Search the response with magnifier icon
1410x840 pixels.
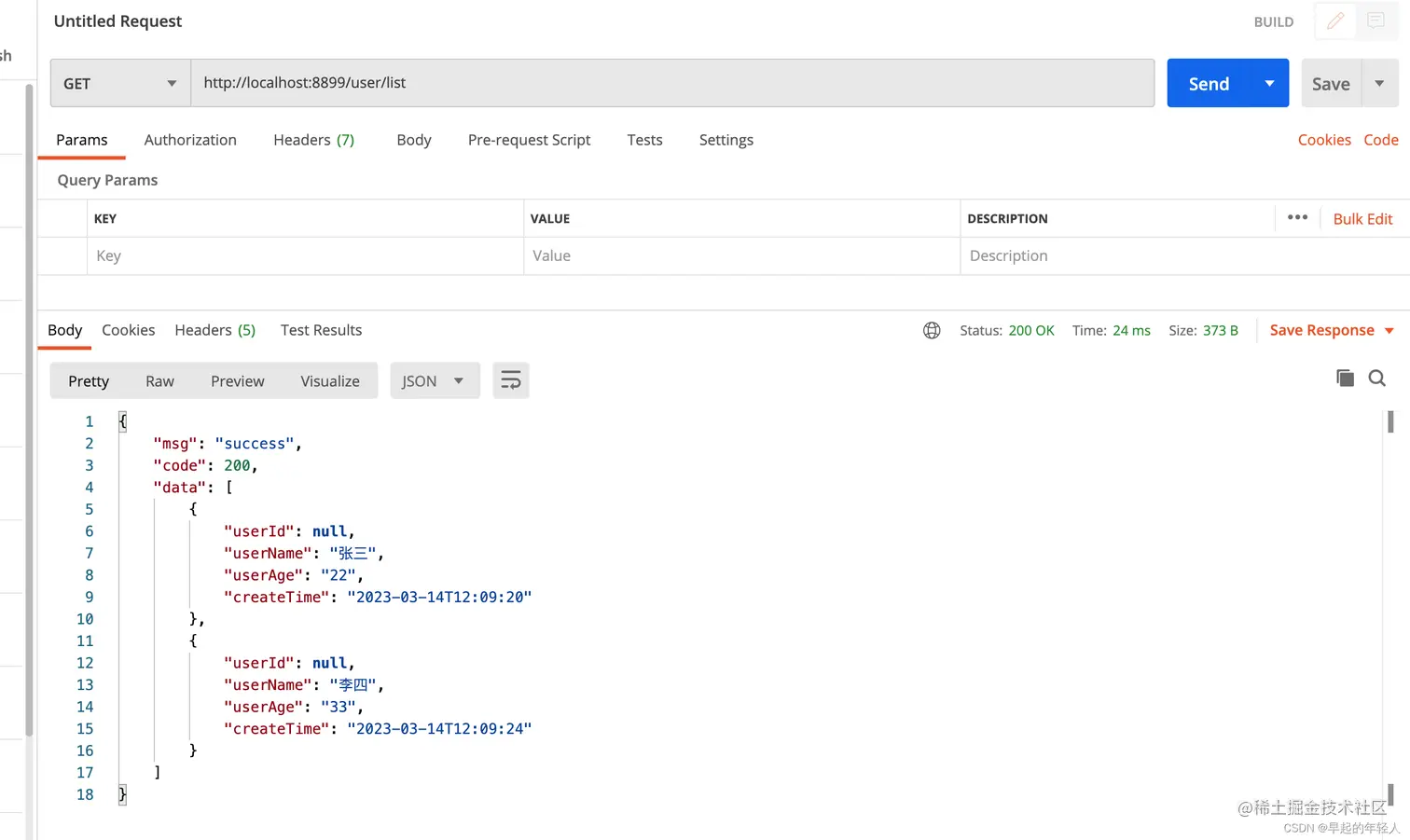(1376, 378)
